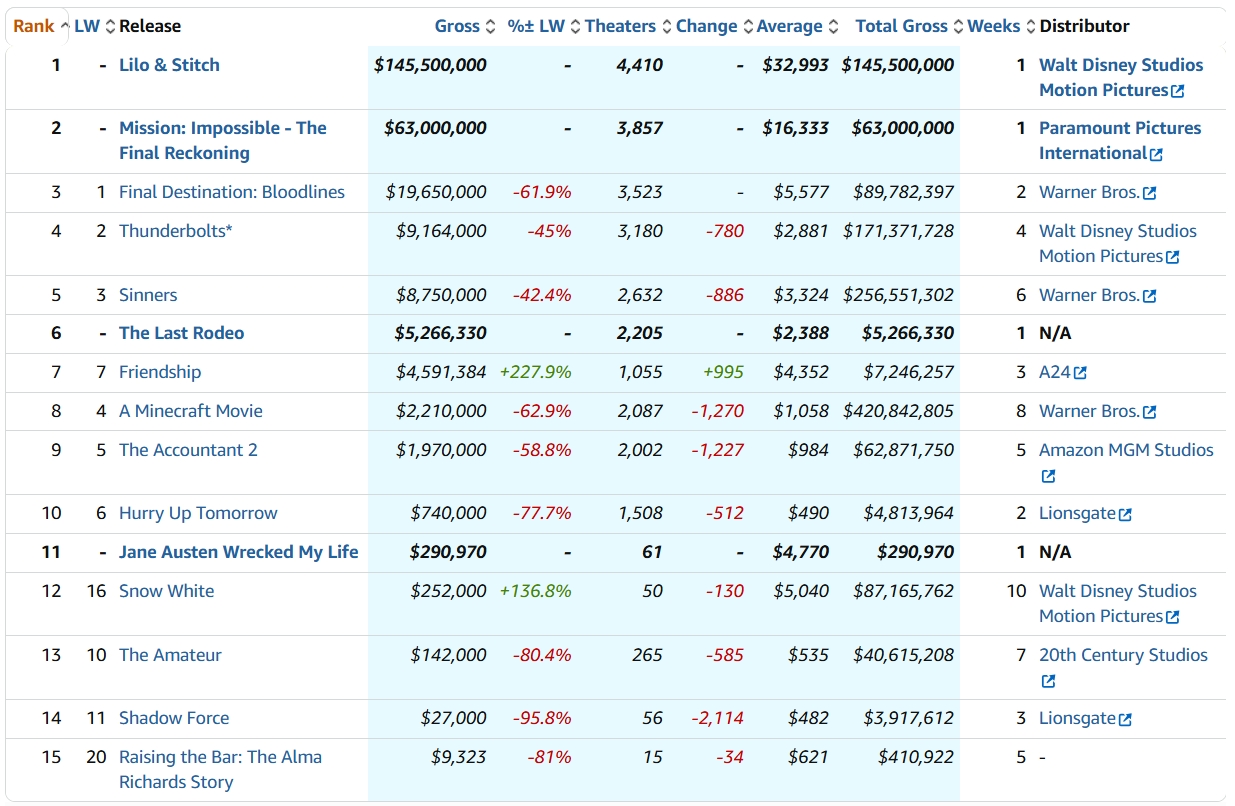
Task: Open the Thunderbolts* release link
Action: click(x=176, y=231)
